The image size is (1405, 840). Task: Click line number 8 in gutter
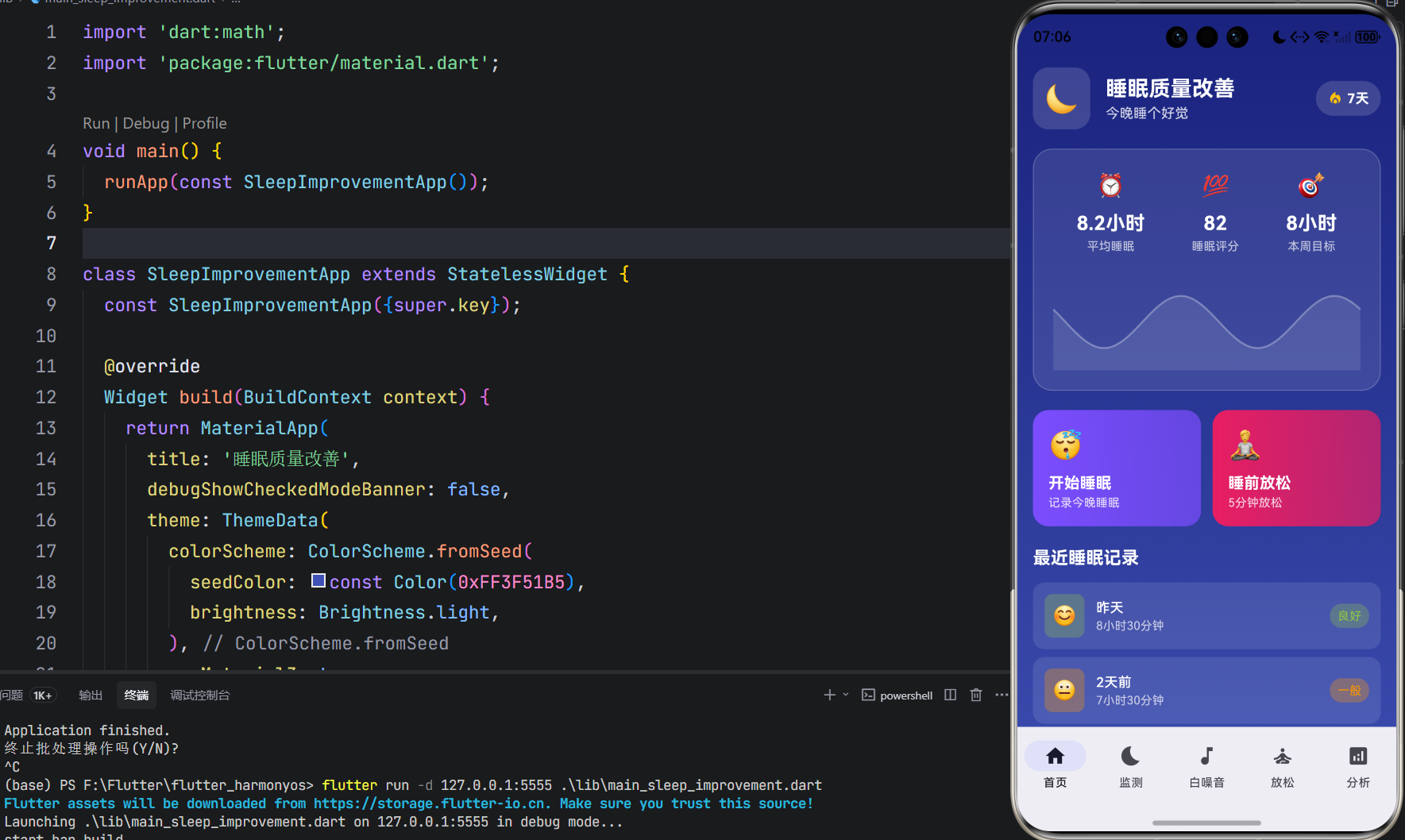point(51,274)
